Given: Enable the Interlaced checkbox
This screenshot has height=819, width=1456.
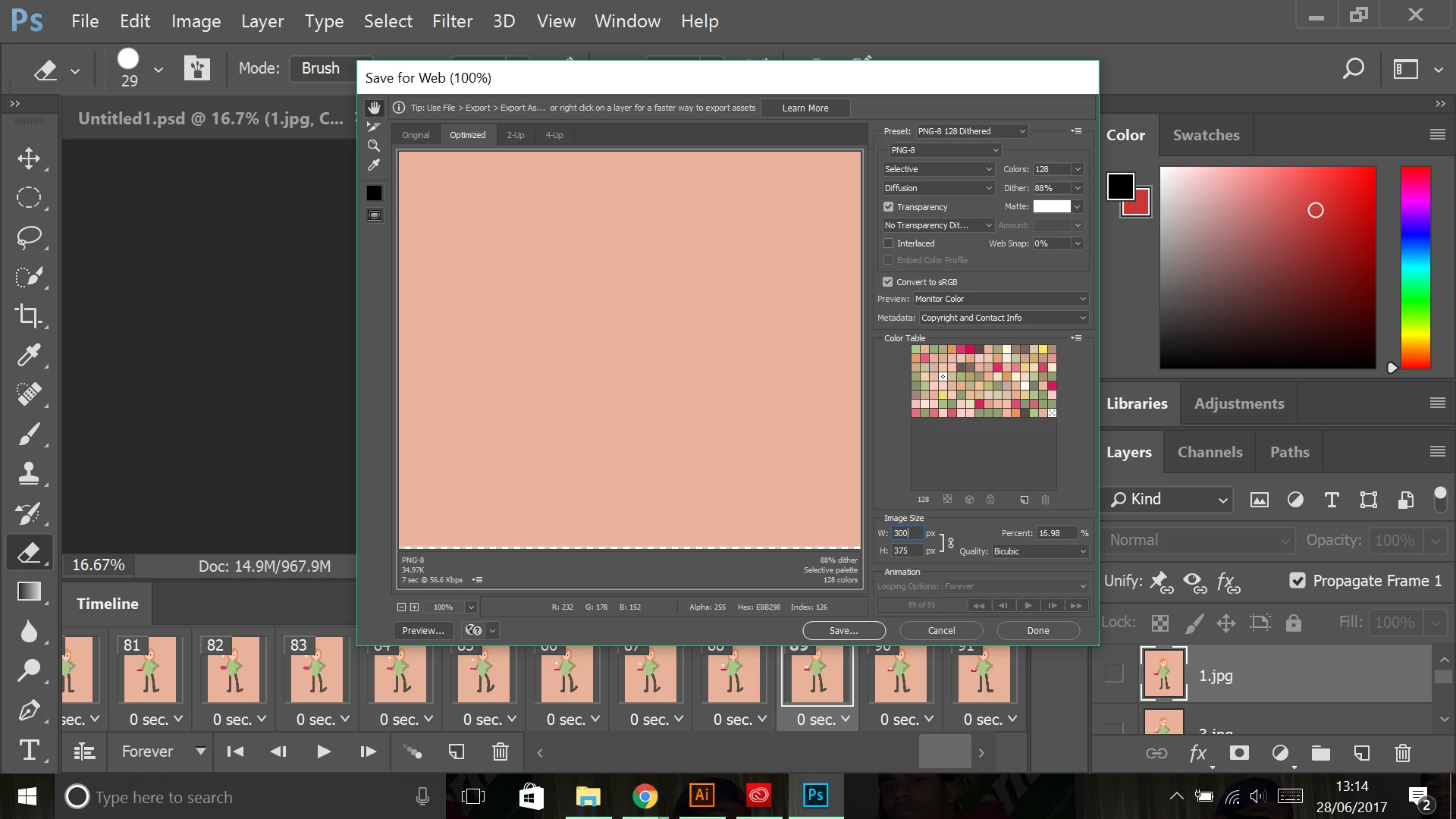Looking at the screenshot, I should [888, 243].
